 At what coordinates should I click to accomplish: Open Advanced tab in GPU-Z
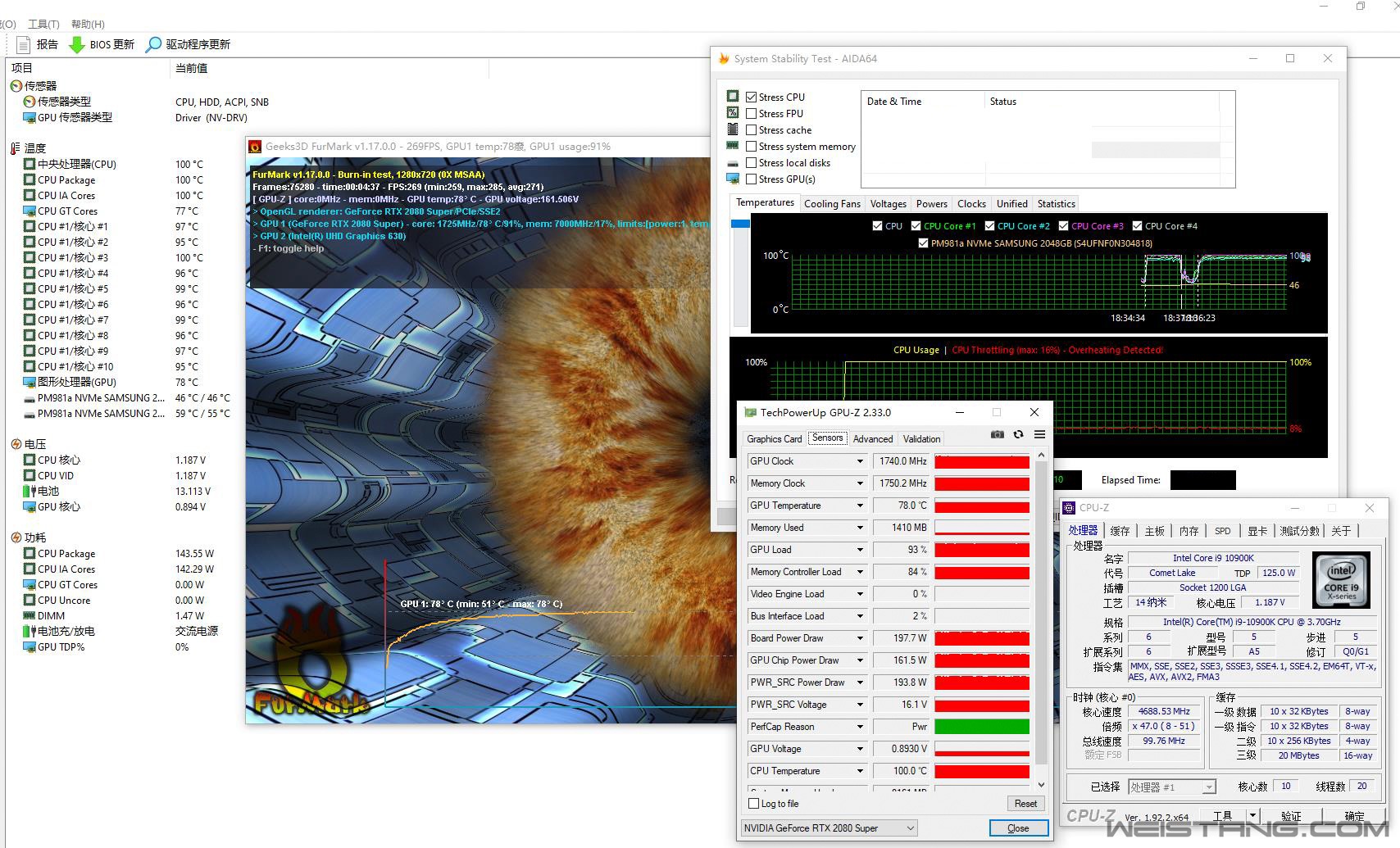click(x=873, y=439)
